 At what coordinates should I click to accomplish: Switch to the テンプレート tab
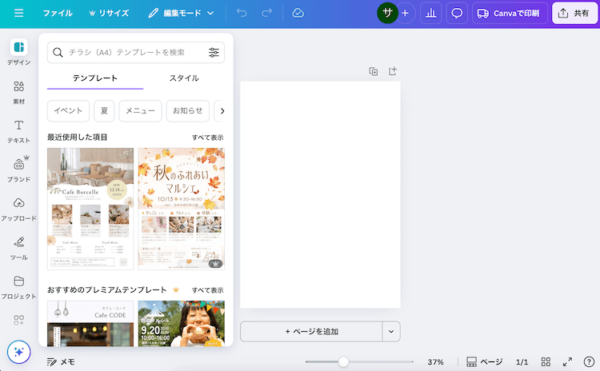click(95, 78)
